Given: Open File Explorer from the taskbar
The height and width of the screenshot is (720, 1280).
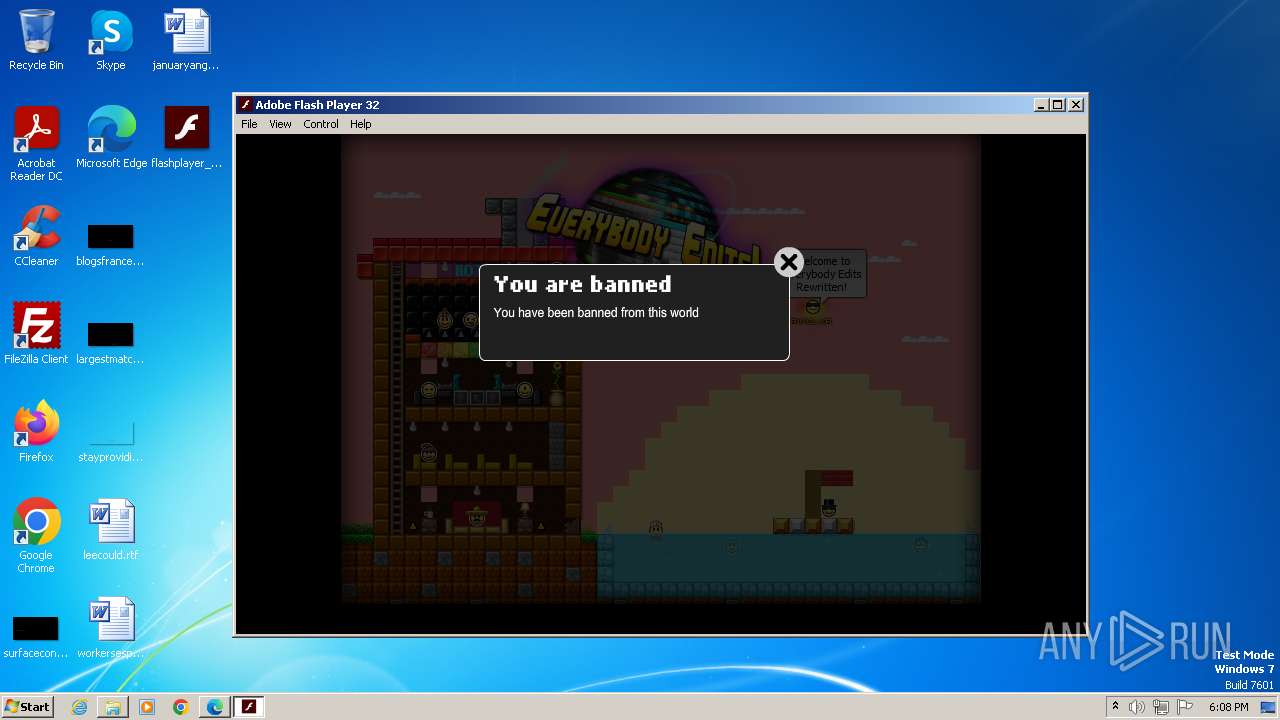Looking at the screenshot, I should (113, 707).
